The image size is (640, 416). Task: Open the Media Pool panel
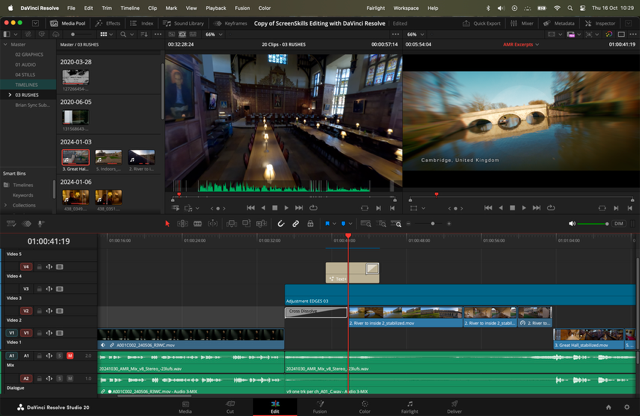pyautogui.click(x=68, y=23)
